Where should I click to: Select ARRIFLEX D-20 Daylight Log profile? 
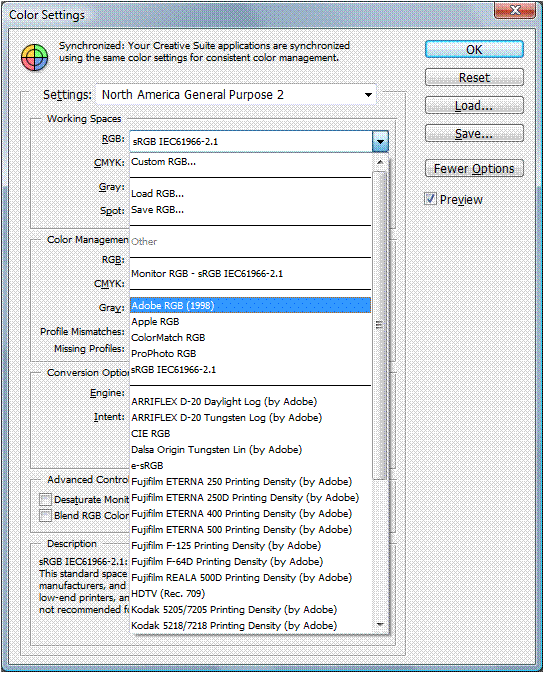(250, 401)
